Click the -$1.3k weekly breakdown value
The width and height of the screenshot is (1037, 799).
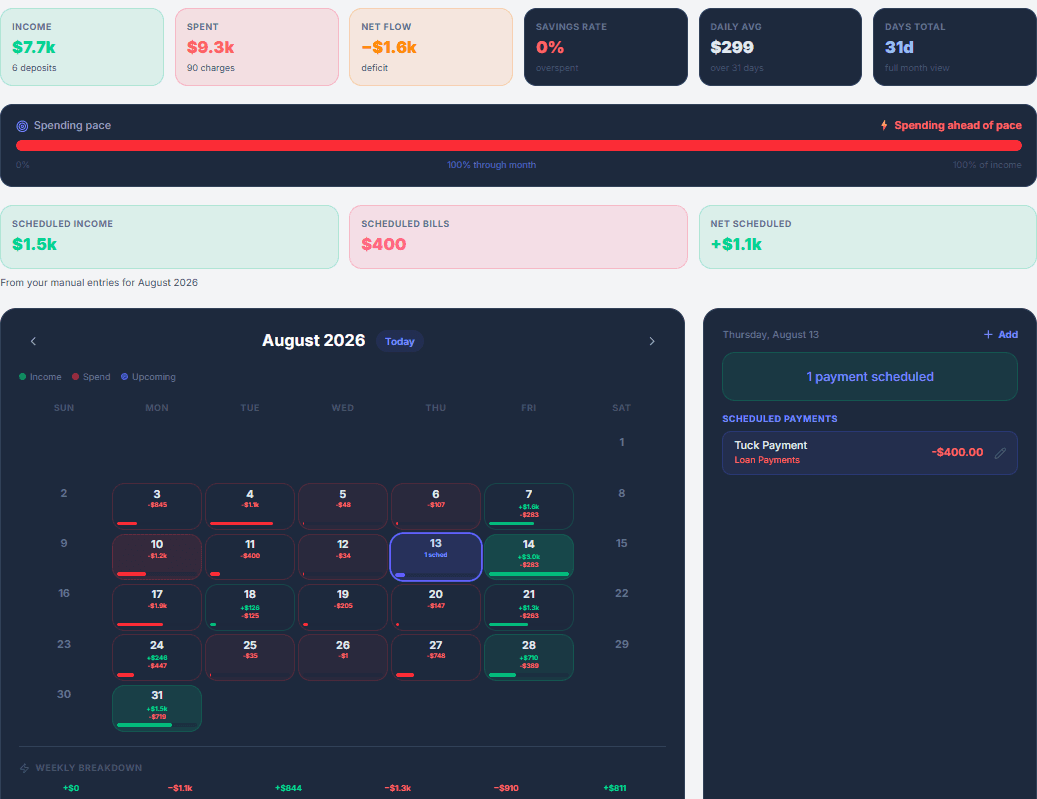[397, 788]
